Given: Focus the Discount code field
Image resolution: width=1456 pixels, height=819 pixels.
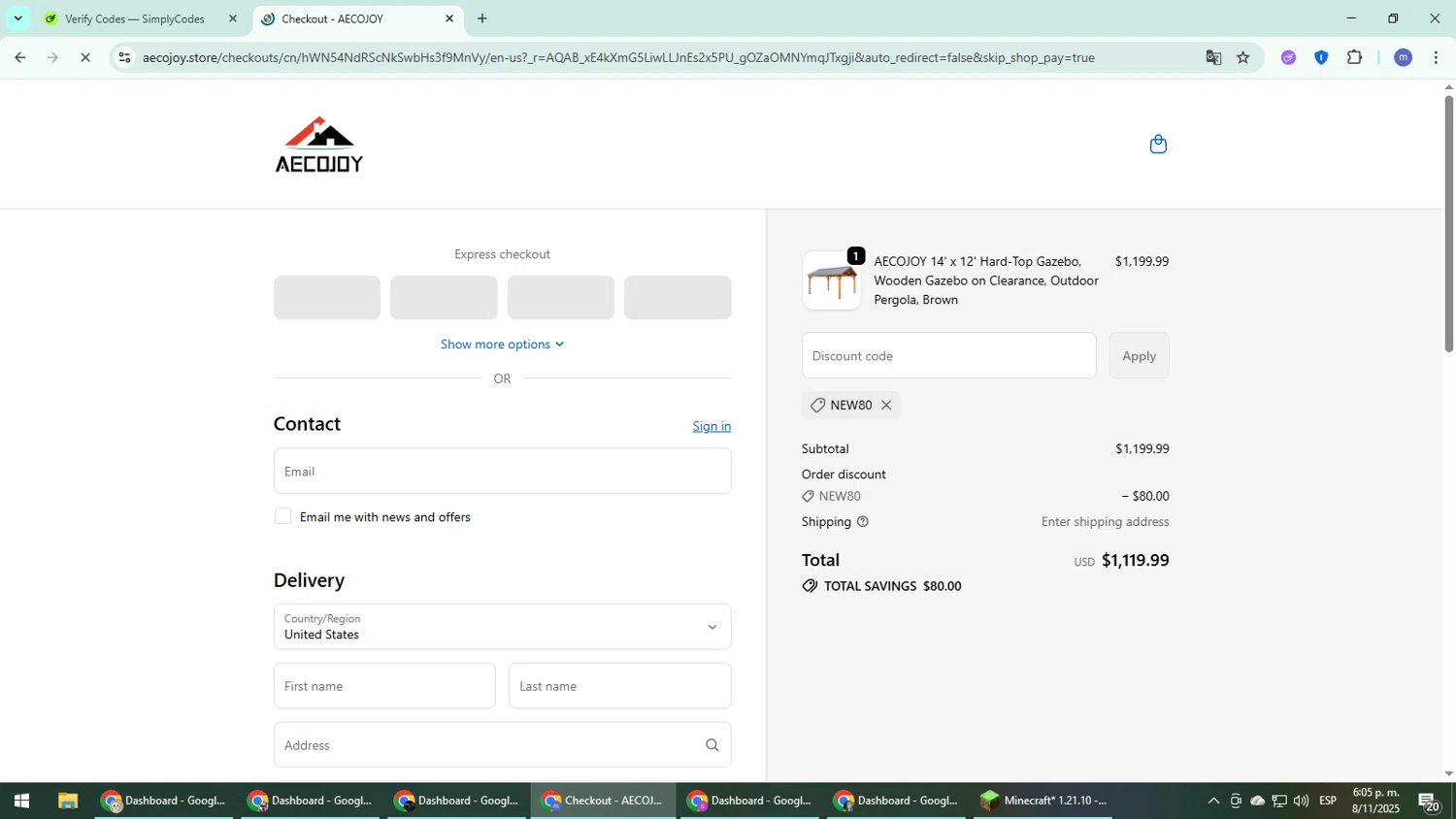Looking at the screenshot, I should pos(948,356).
